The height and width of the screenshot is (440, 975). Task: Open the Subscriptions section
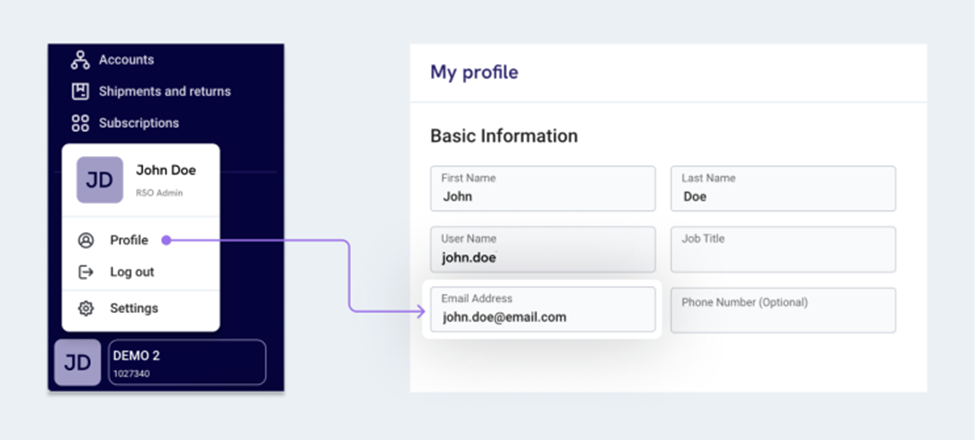click(138, 123)
